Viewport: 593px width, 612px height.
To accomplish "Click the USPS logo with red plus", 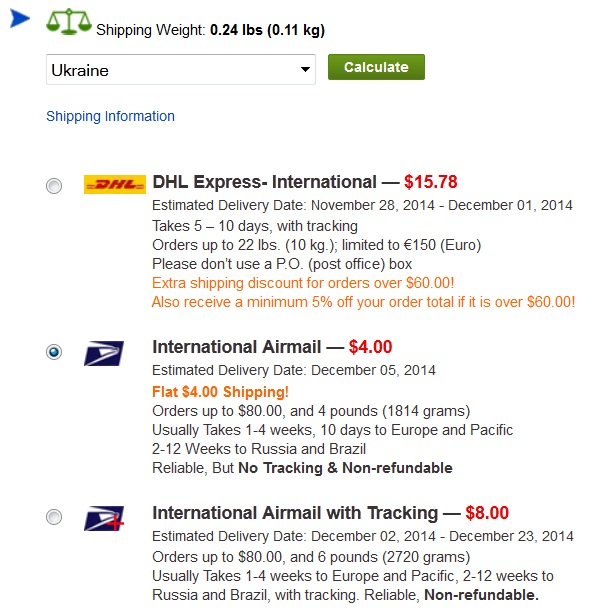I will 104,518.
